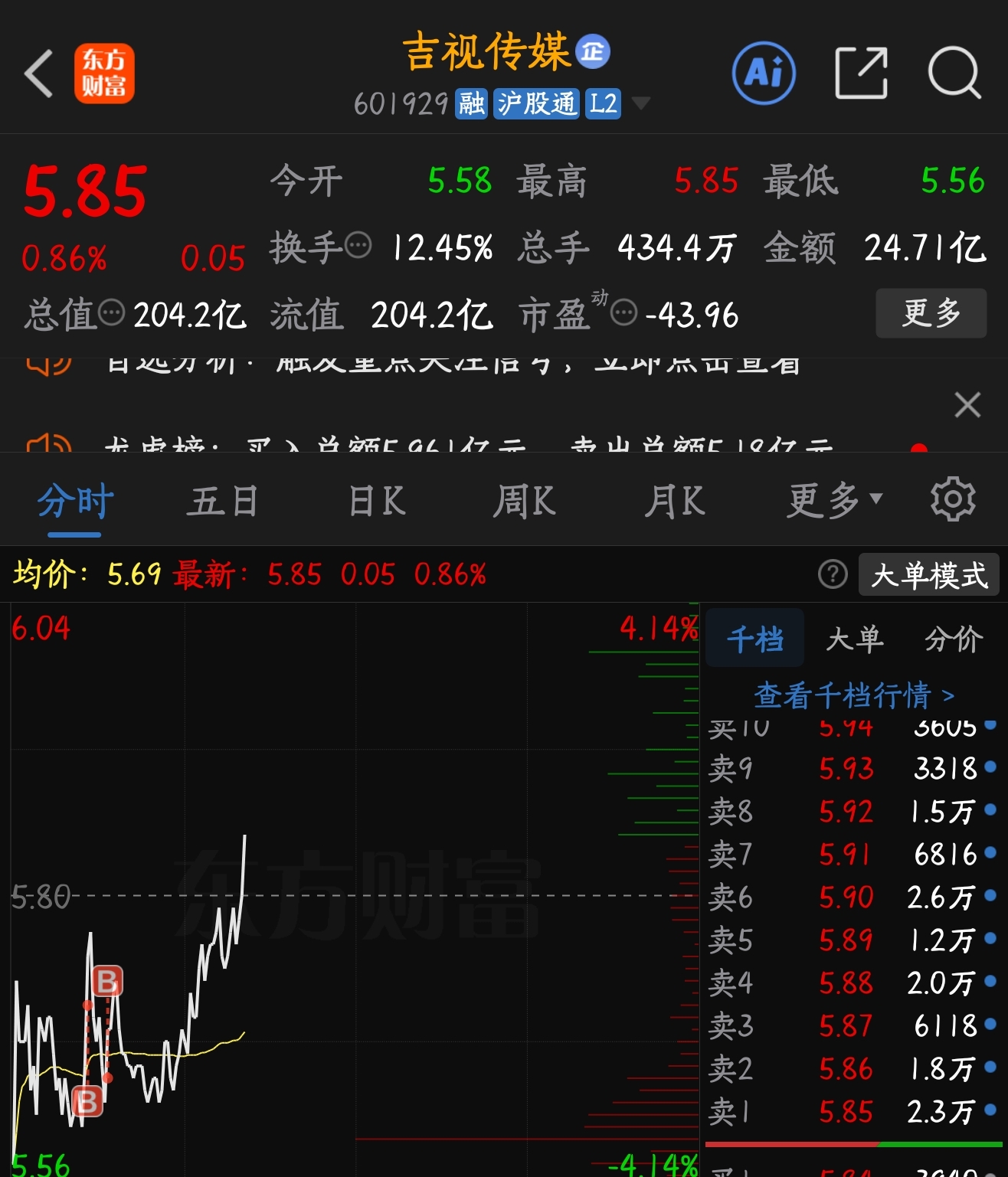Close the notification banner with X
This screenshot has height=1177, width=1008.
click(967, 404)
